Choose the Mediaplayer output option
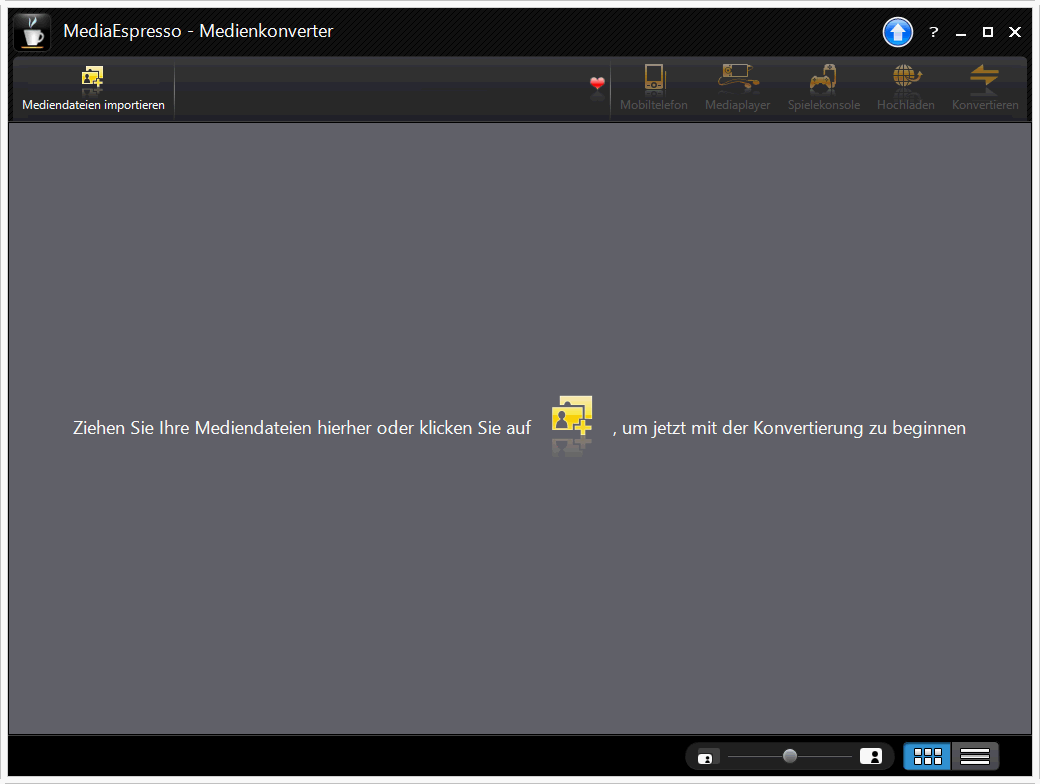 tap(738, 88)
